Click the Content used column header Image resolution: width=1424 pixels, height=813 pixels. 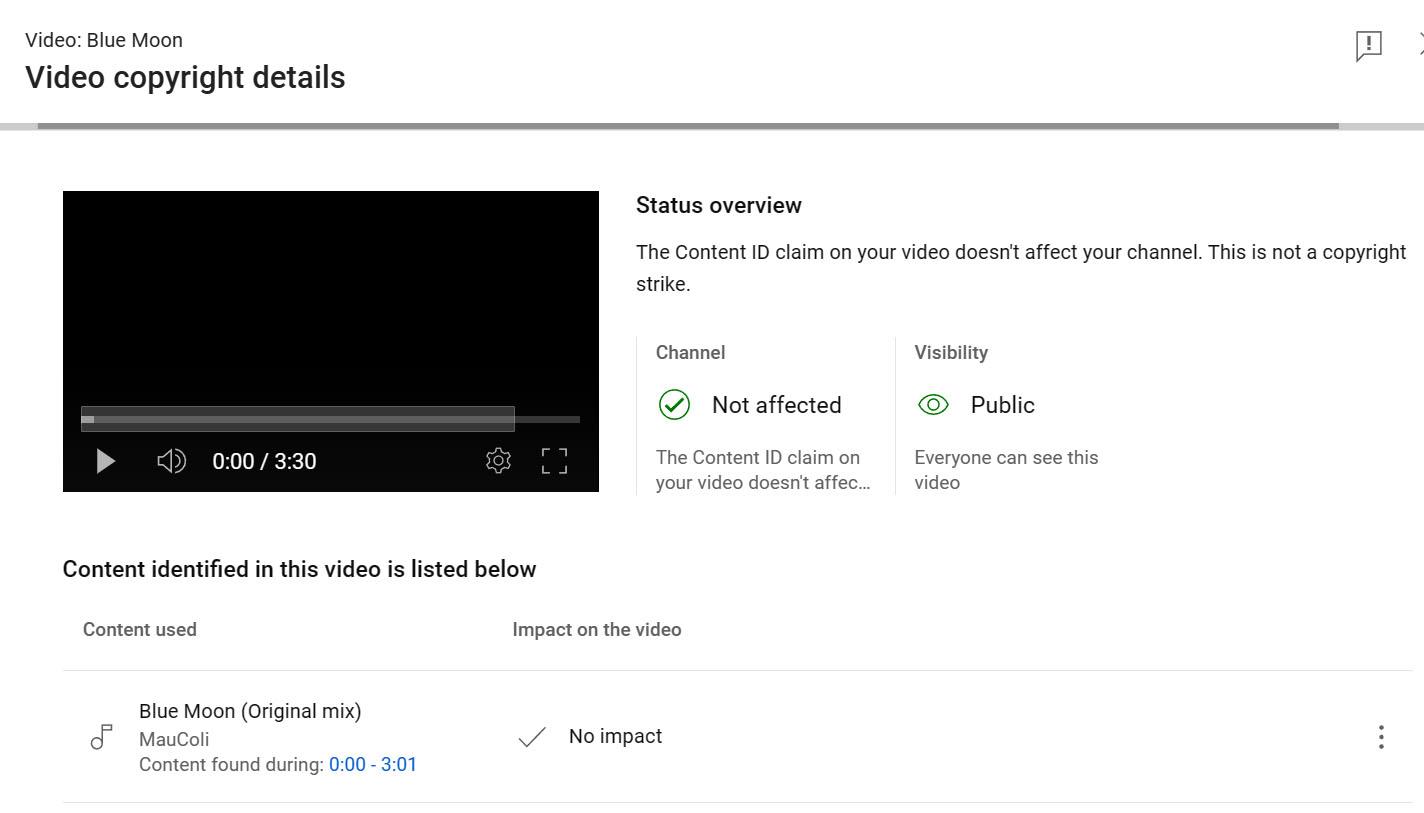coord(139,630)
